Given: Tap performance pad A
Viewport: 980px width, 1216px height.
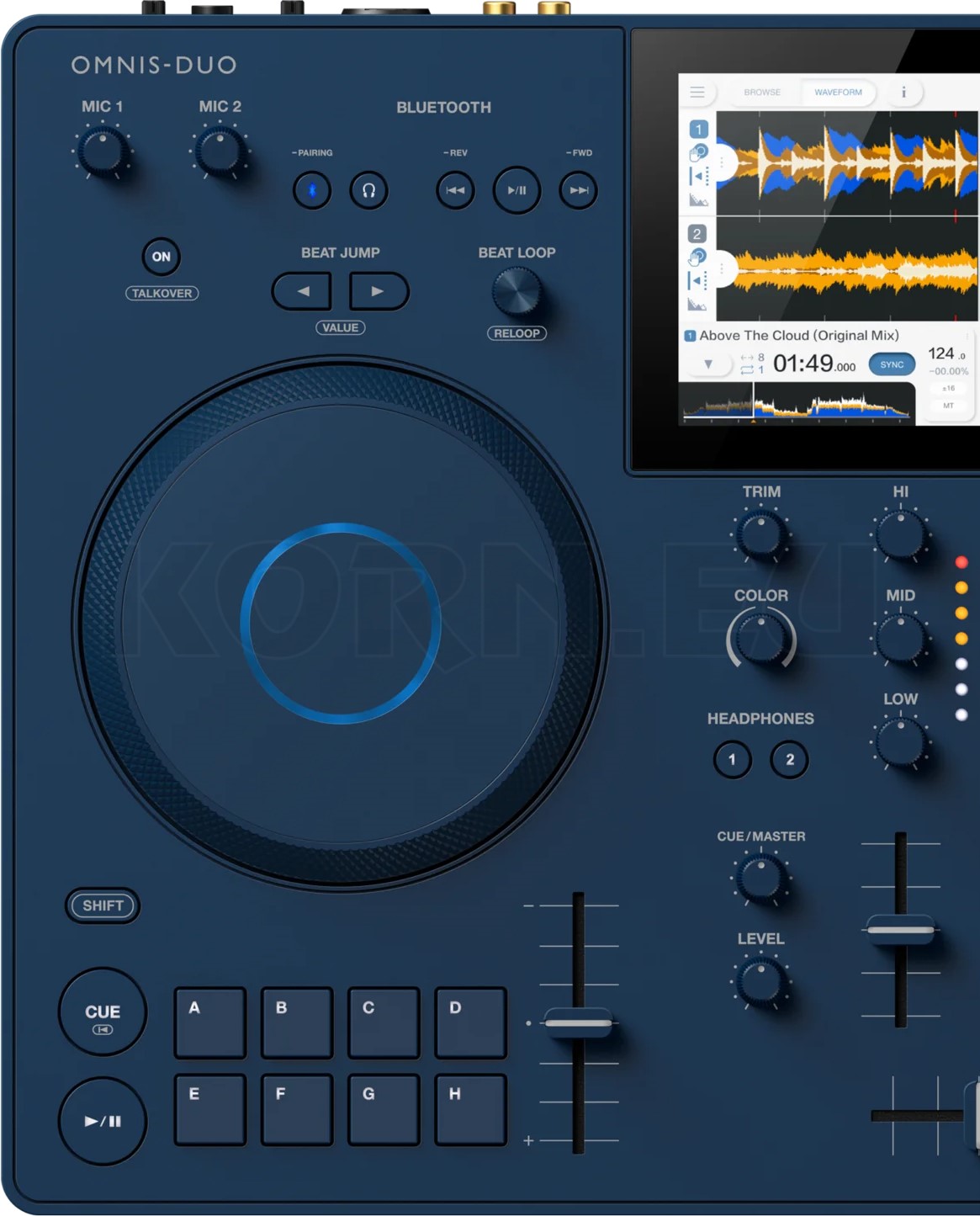Looking at the screenshot, I should (x=209, y=1022).
